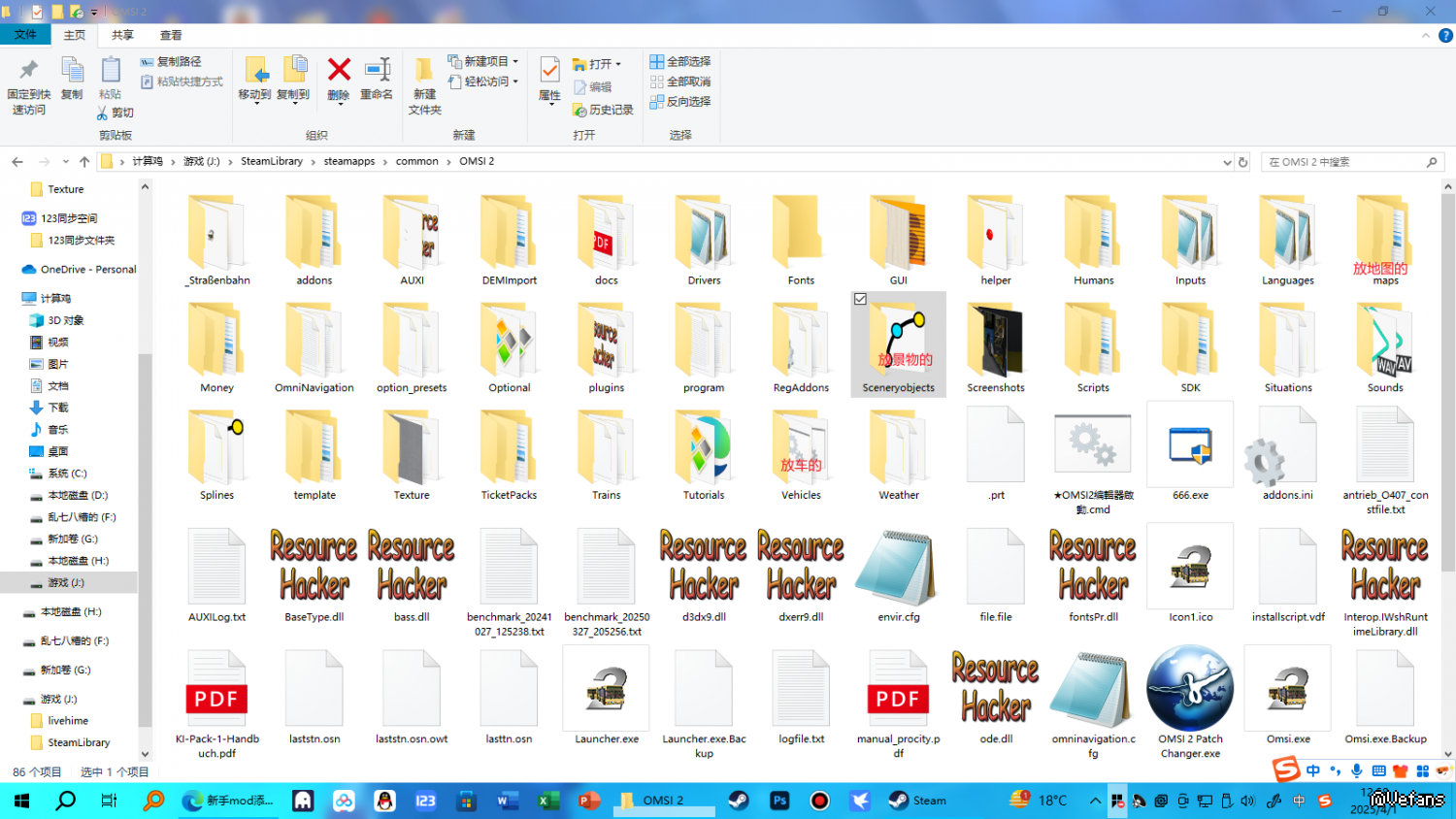The width and height of the screenshot is (1456, 819).
Task: Click the 重命名 rename icon
Action: 377,70
